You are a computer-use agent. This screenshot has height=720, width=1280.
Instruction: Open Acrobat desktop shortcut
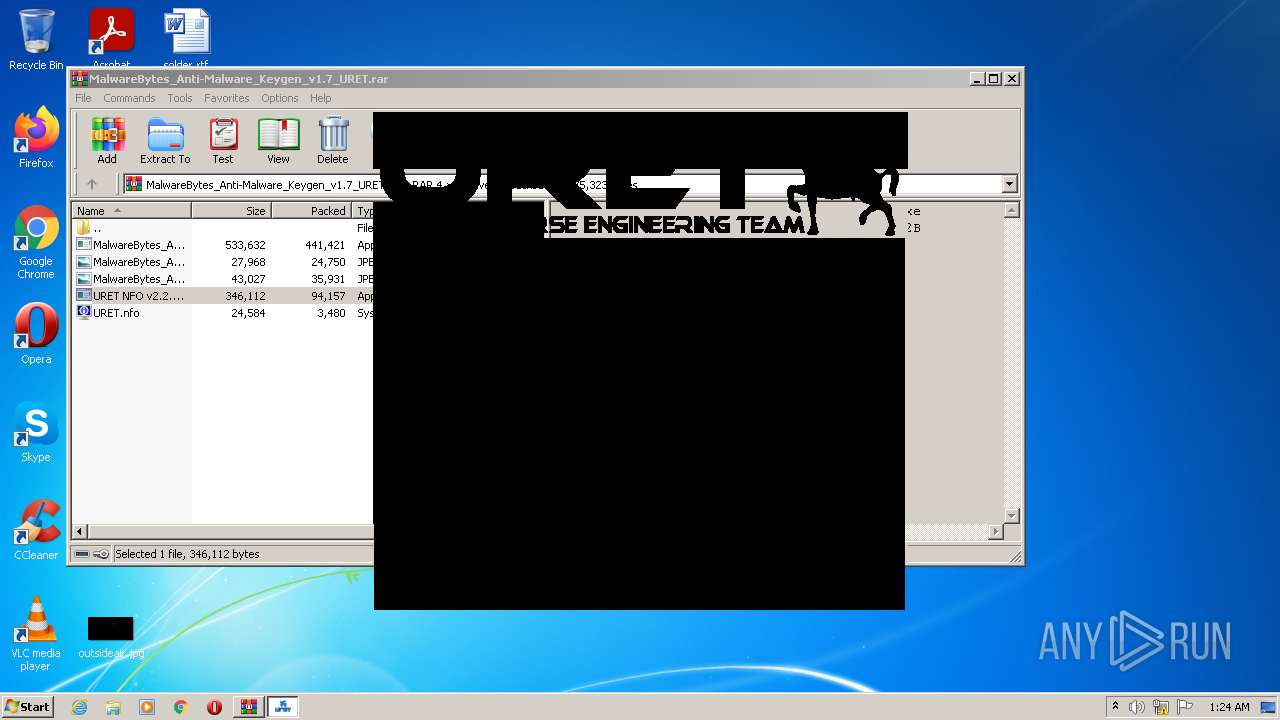[x=111, y=39]
